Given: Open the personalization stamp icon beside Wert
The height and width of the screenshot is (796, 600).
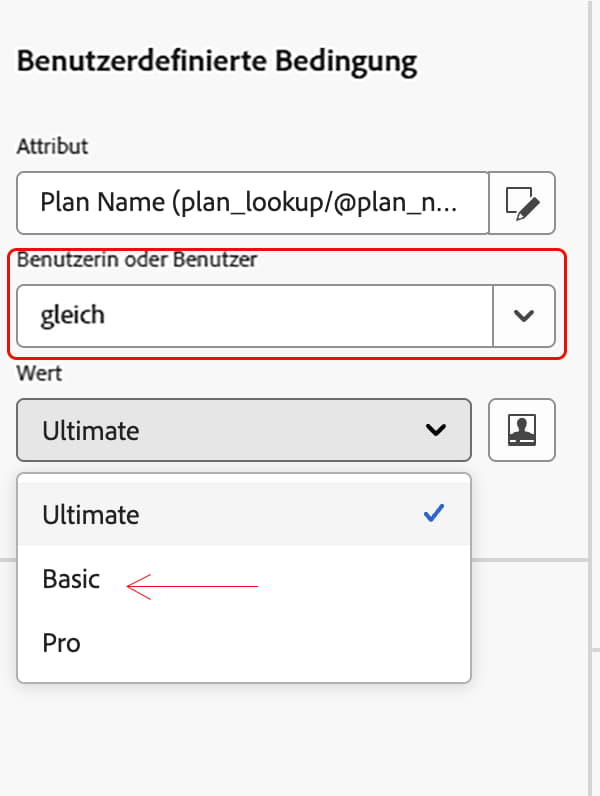Looking at the screenshot, I should click(x=522, y=430).
